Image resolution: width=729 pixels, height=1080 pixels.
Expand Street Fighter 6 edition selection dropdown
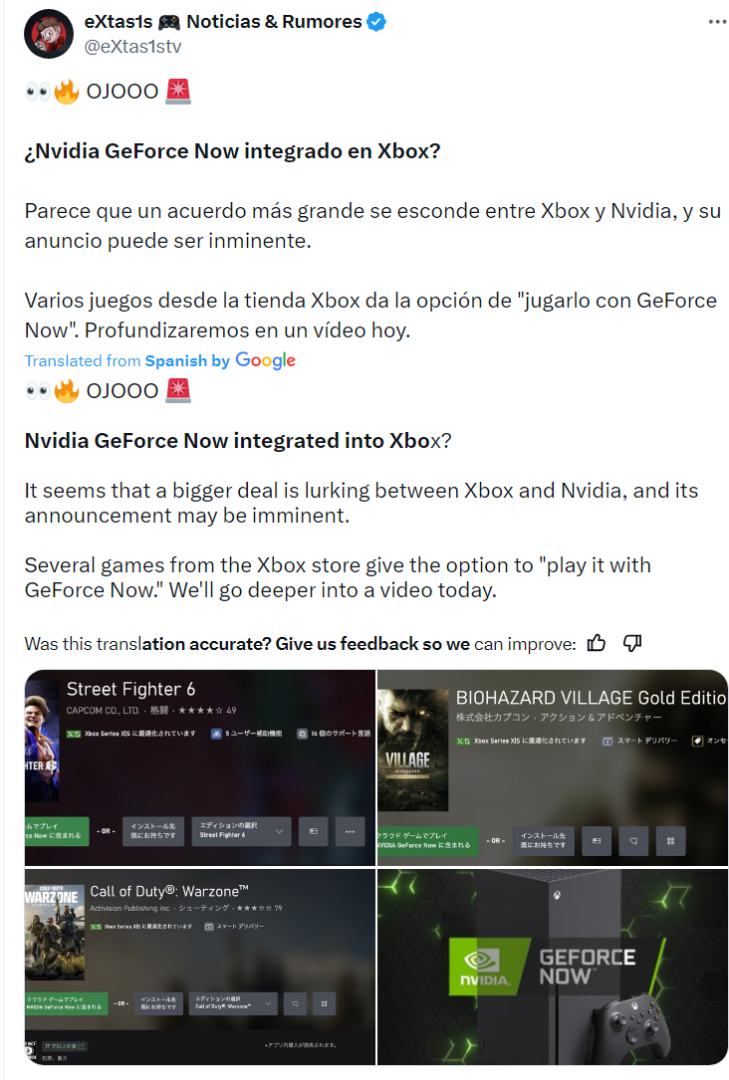point(240,831)
